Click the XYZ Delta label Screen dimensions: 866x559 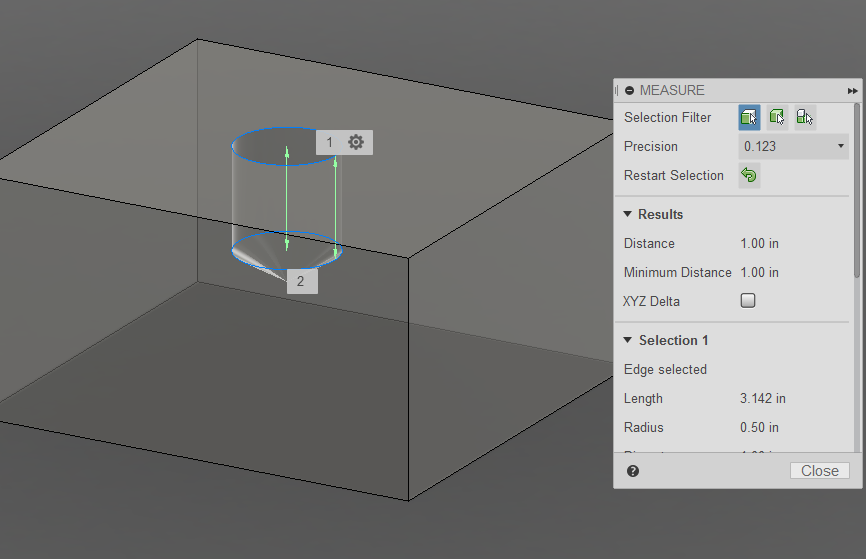pos(651,302)
